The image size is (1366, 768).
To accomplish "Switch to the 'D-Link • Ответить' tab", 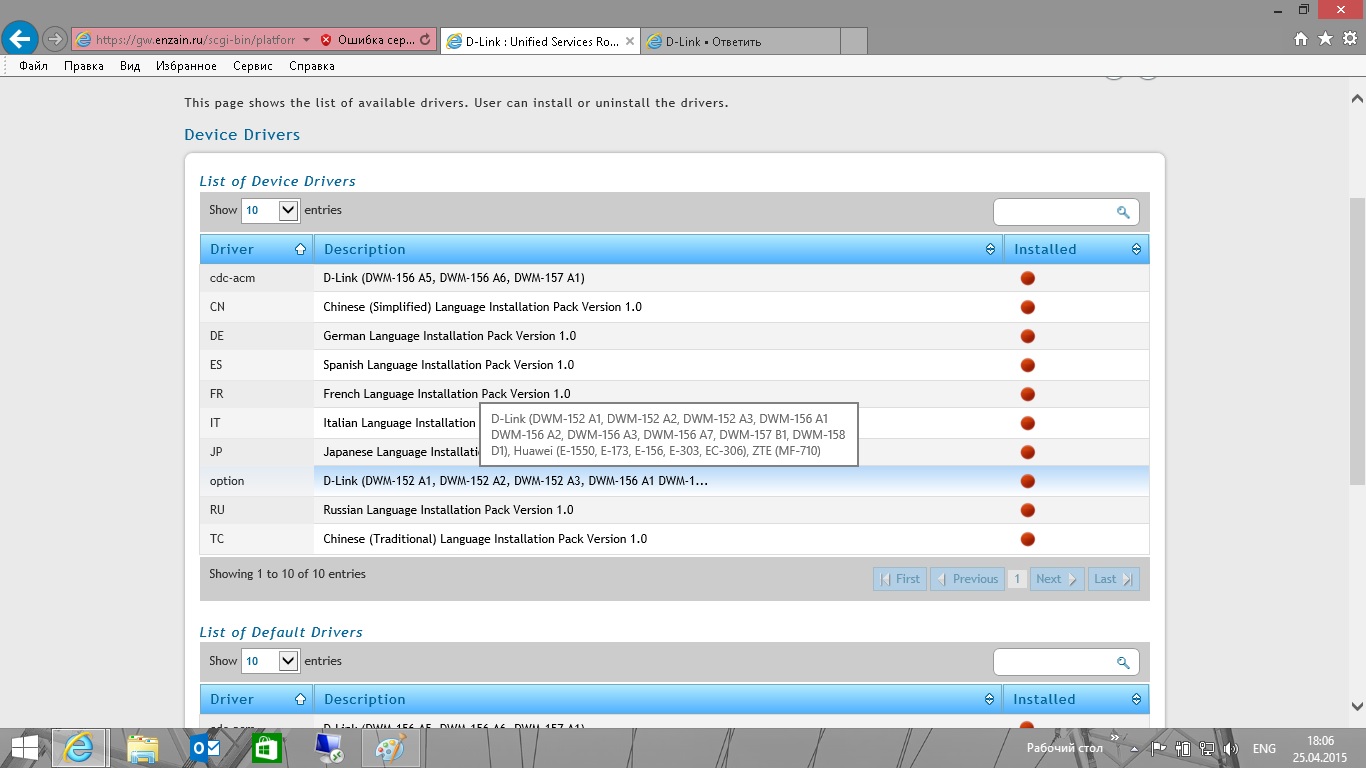I will (x=740, y=41).
